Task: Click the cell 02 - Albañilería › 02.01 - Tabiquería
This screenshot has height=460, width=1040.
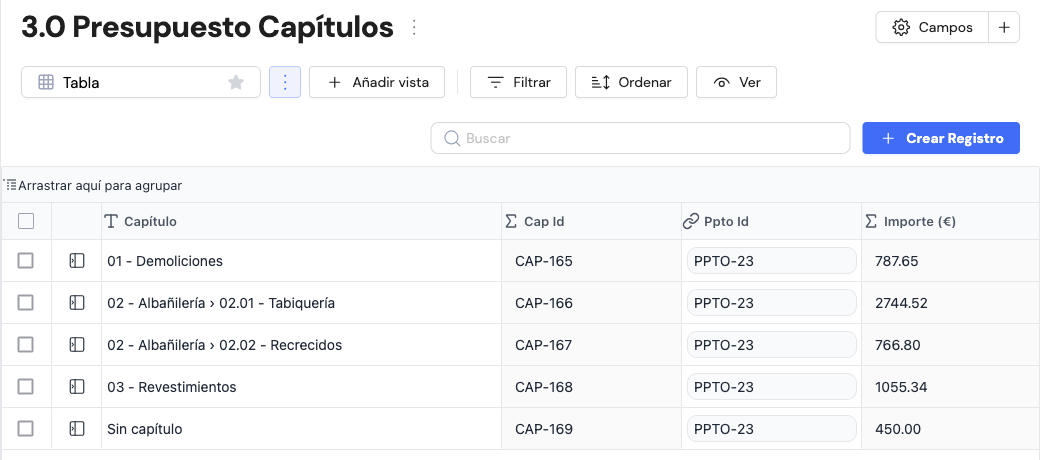Action: tap(302, 303)
